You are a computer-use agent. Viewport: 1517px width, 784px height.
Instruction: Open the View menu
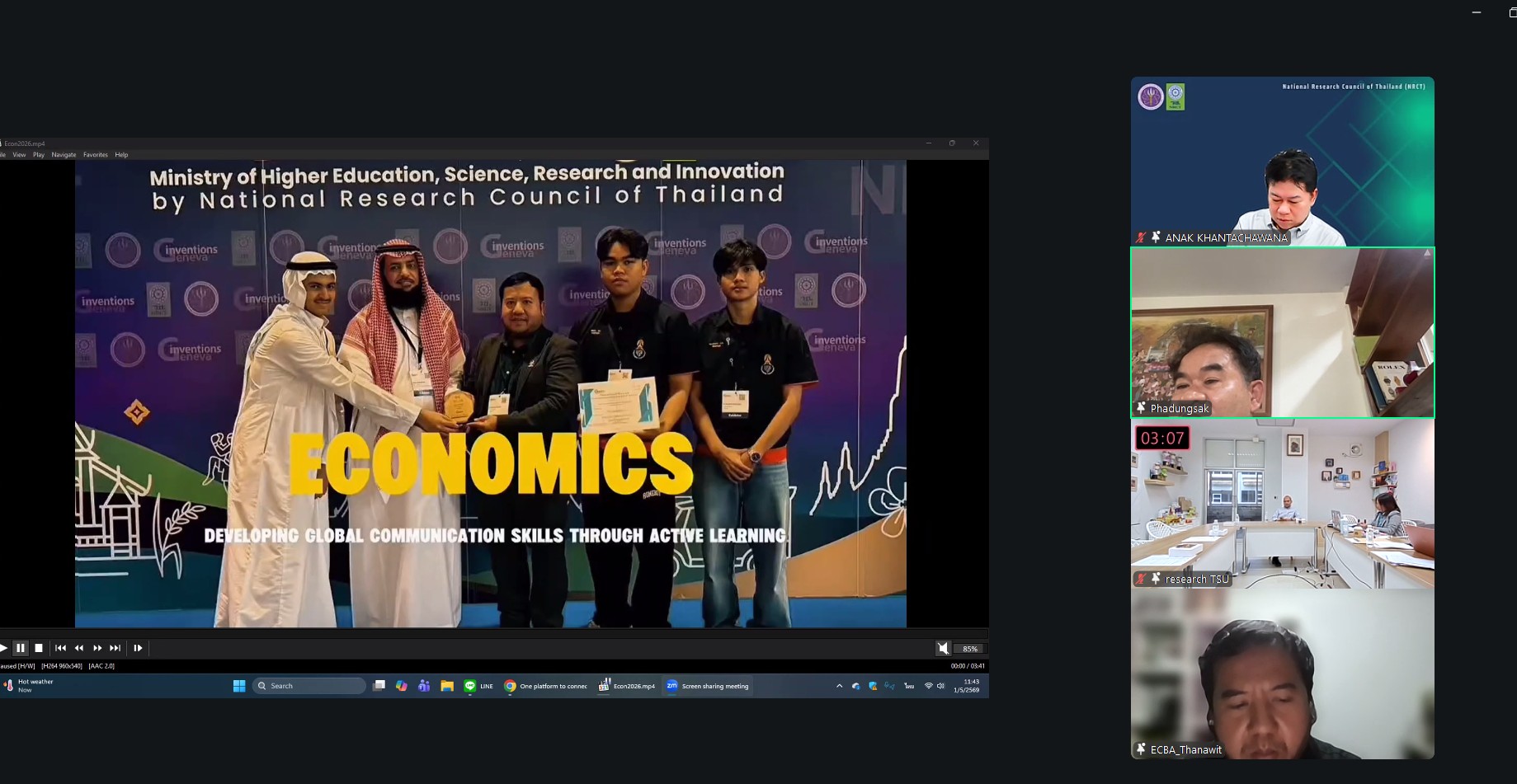[x=19, y=155]
